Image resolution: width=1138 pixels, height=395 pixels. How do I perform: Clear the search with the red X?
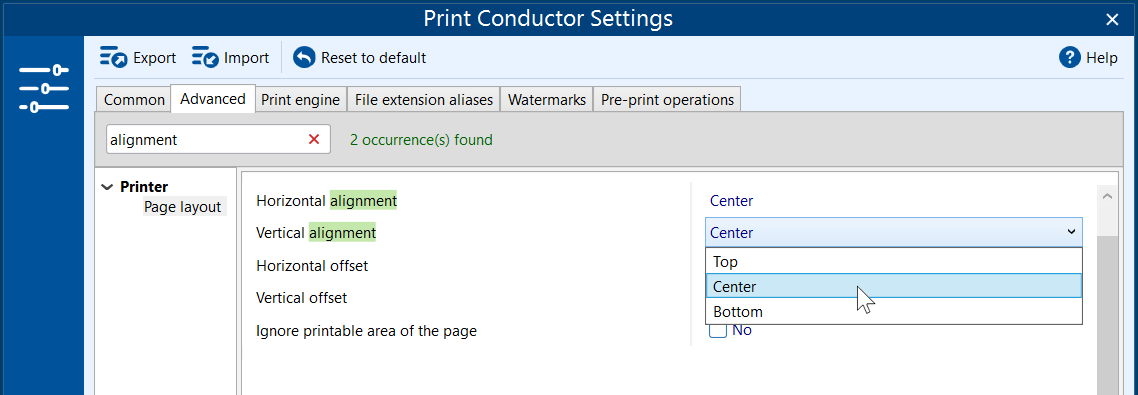pos(314,139)
